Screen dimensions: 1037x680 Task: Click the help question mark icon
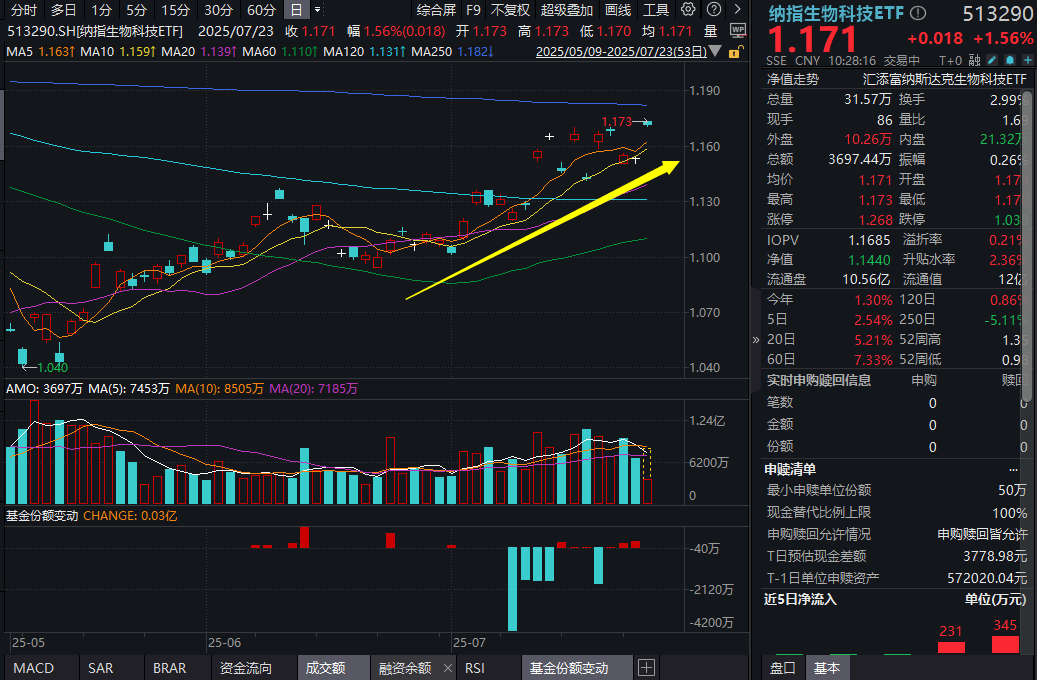click(x=713, y=10)
